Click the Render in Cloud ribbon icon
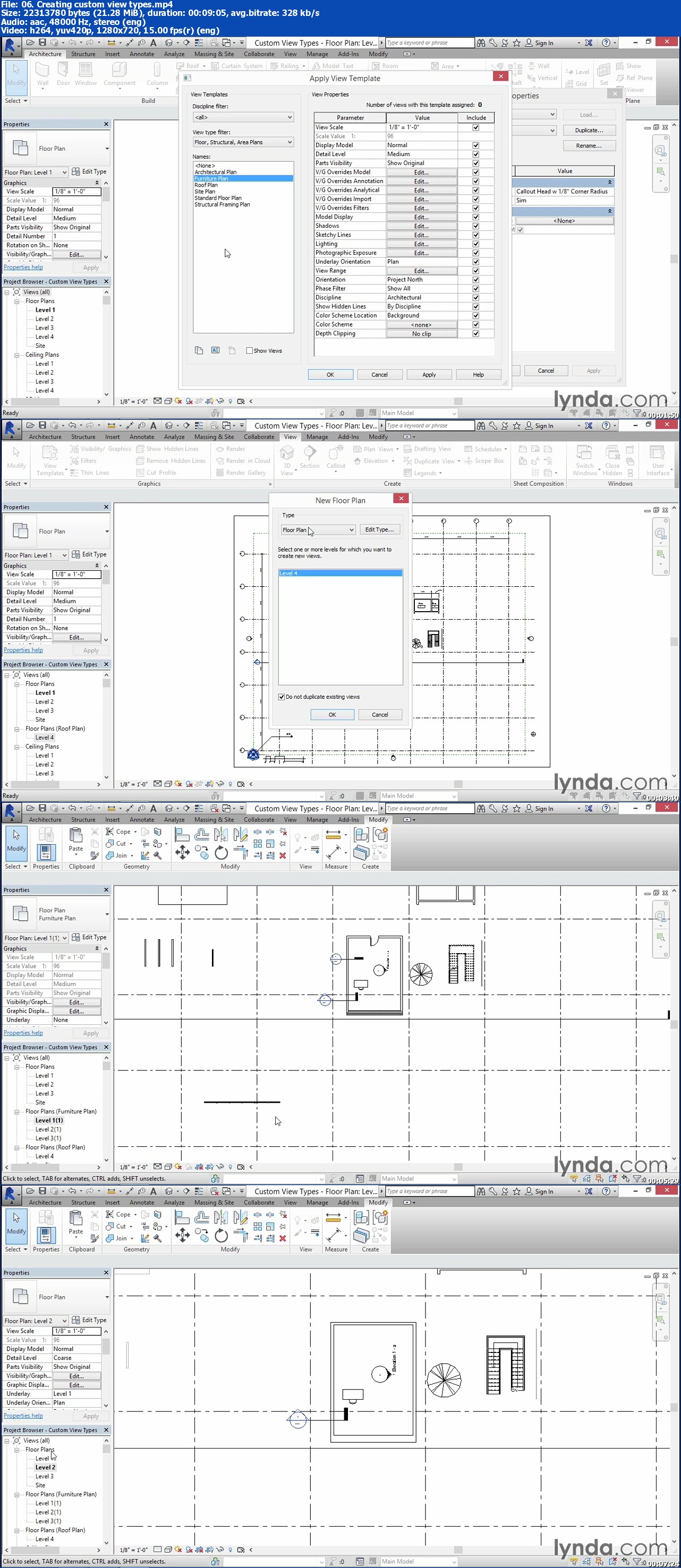Image resolution: width=681 pixels, height=1568 pixels. coord(220,461)
